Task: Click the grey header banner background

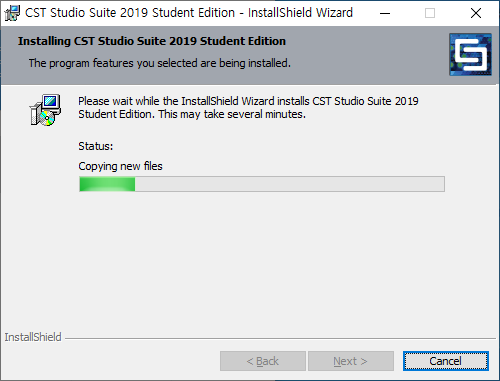Action: click(x=367, y=55)
